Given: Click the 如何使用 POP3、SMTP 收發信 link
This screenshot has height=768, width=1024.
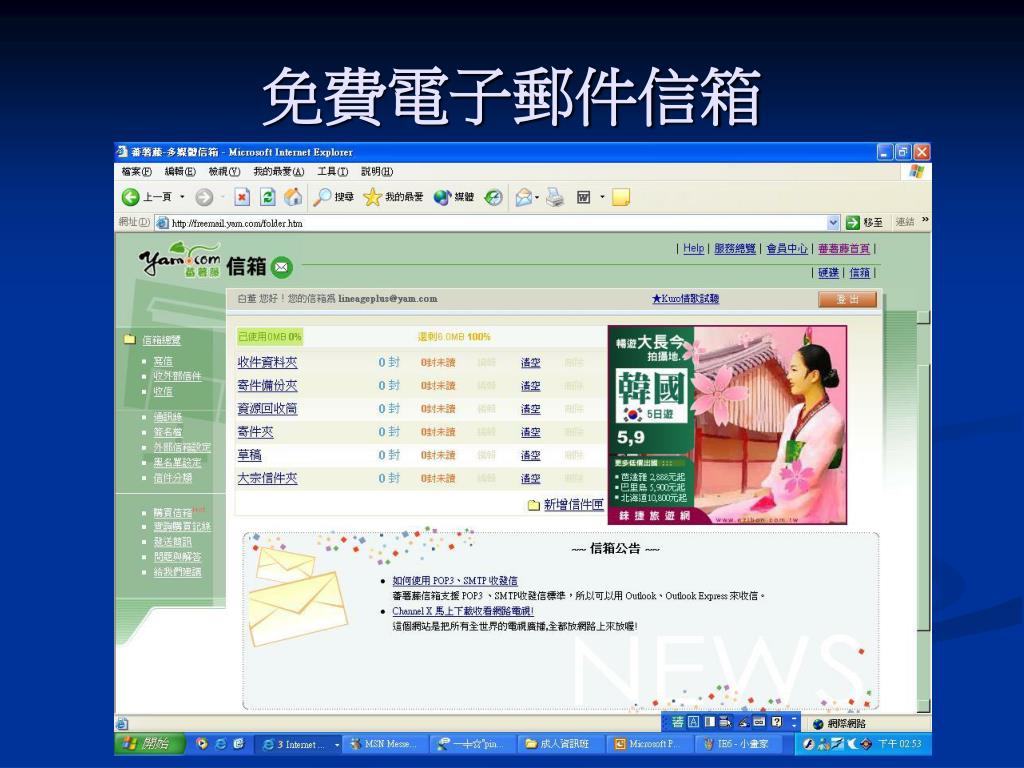Looking at the screenshot, I should (x=455, y=581).
